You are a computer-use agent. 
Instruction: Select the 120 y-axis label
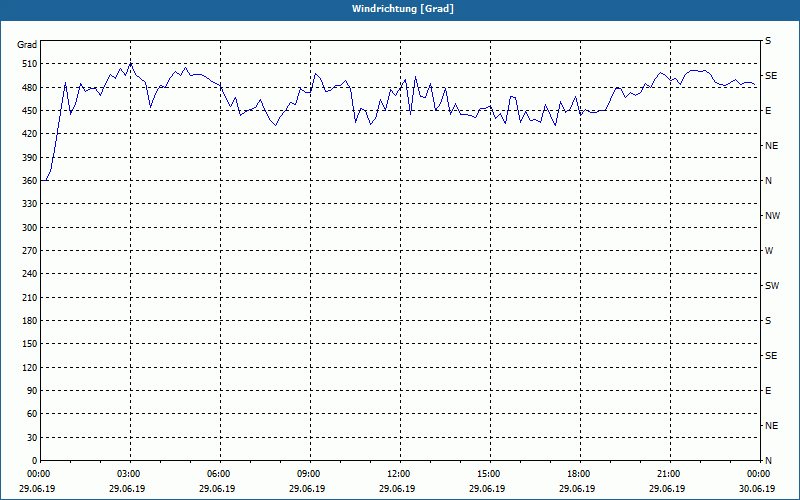[30, 367]
